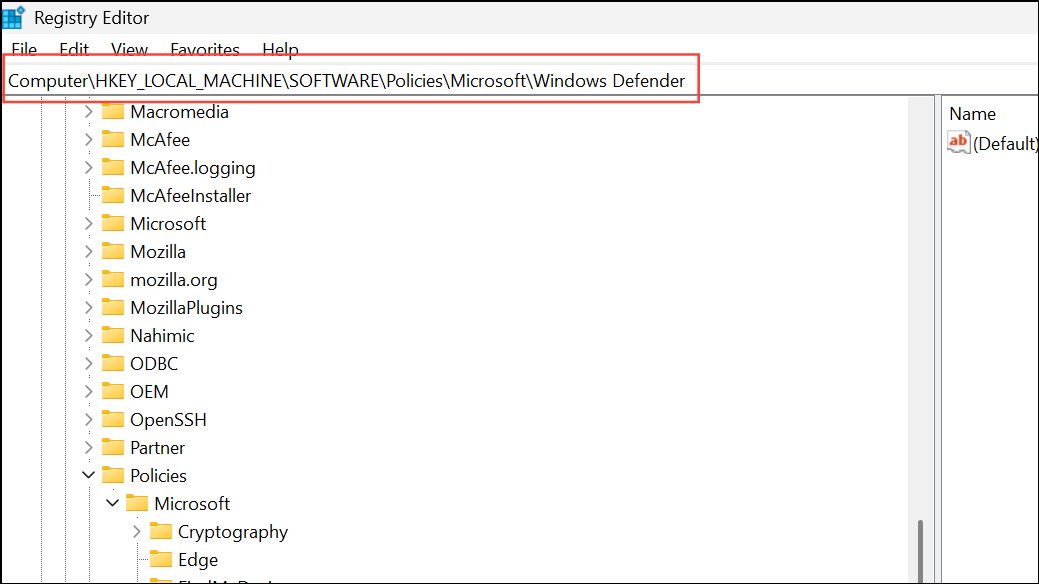Expand the ODBC key

pyautogui.click(x=88, y=363)
